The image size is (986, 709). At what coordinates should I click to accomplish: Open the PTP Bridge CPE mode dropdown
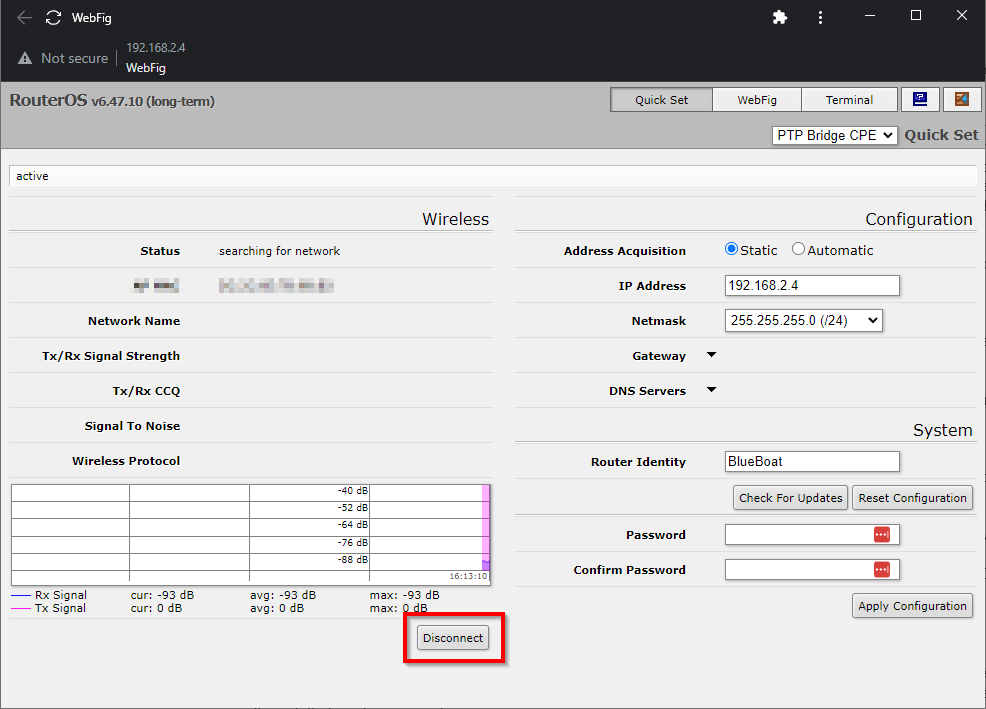point(834,135)
